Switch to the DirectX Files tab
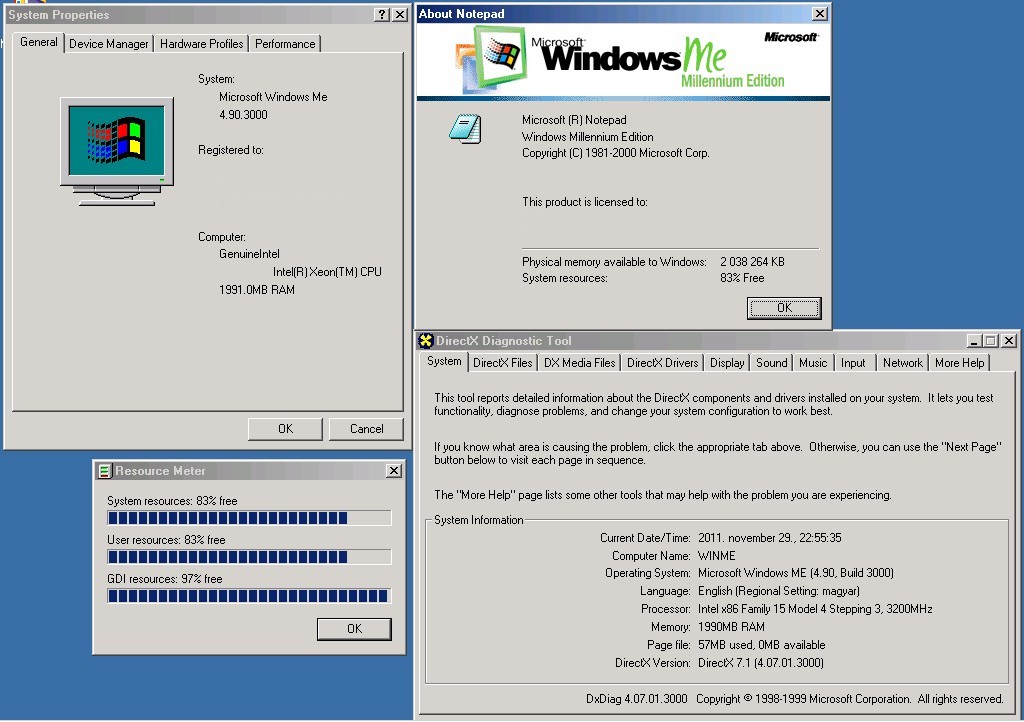The image size is (1024, 722). tap(502, 363)
